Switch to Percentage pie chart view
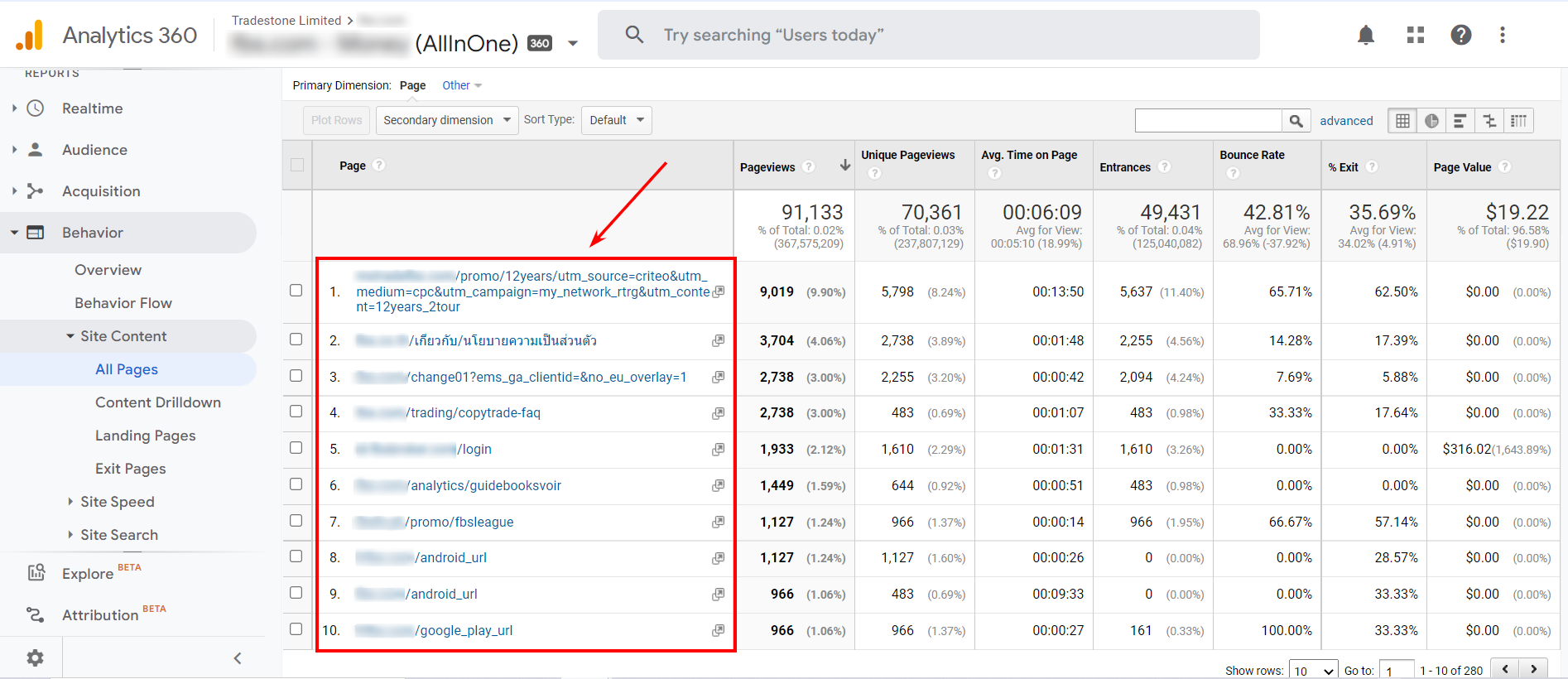1568x679 pixels. tap(1431, 121)
